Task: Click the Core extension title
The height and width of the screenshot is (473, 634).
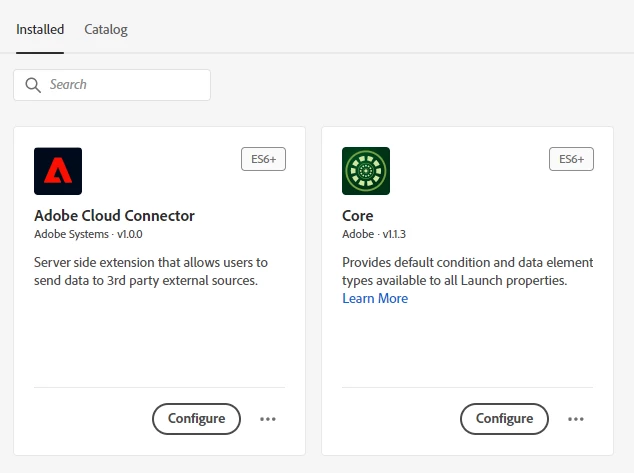Action: (x=358, y=215)
